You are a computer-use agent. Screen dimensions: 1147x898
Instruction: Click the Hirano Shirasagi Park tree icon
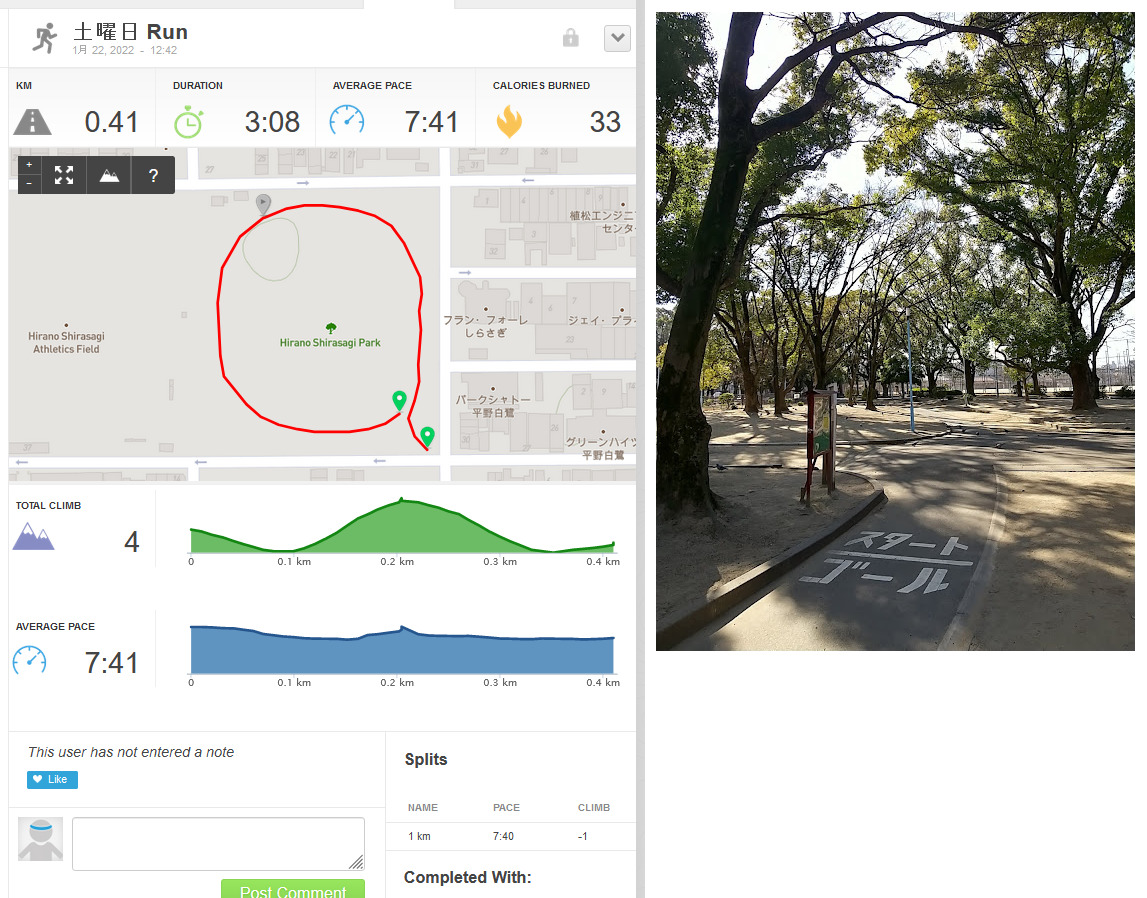pyautogui.click(x=331, y=328)
